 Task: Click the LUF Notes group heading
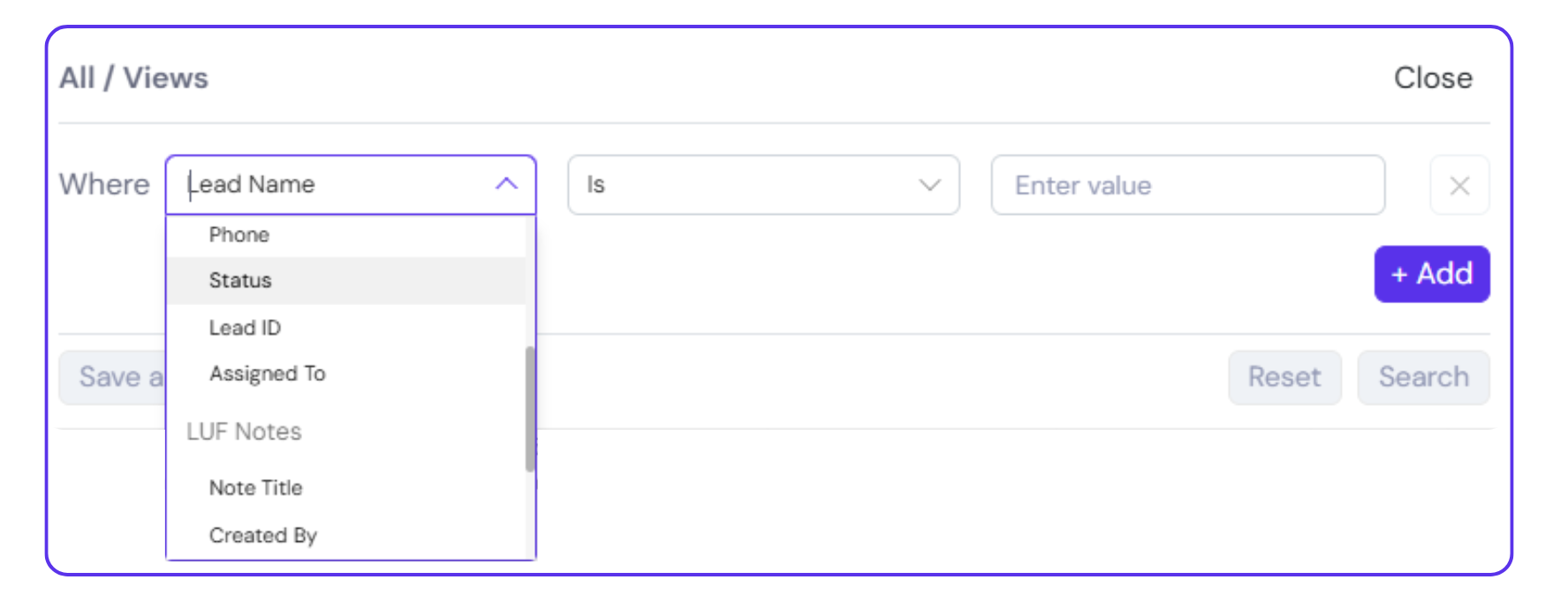point(244,431)
